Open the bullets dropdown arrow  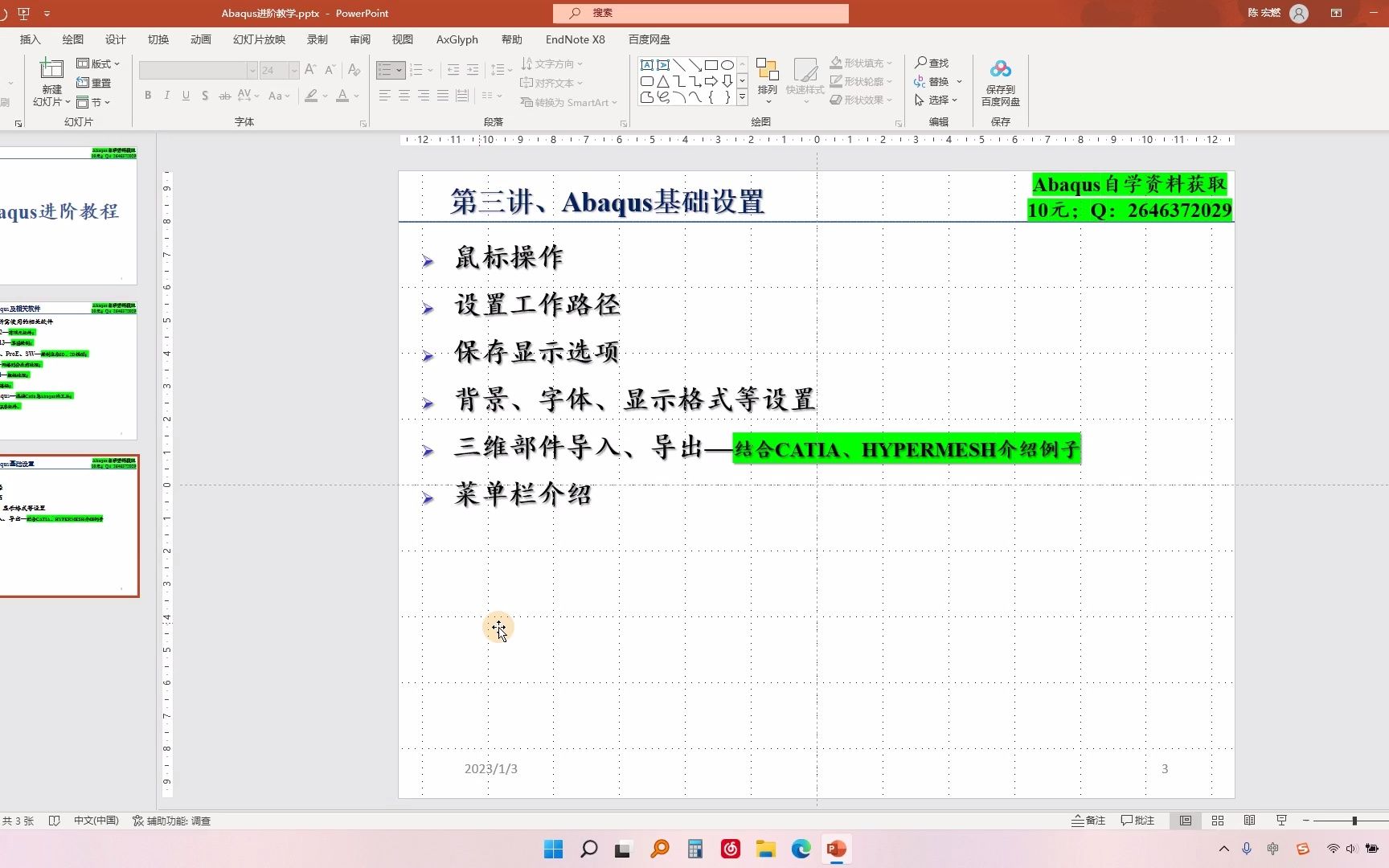tap(399, 70)
